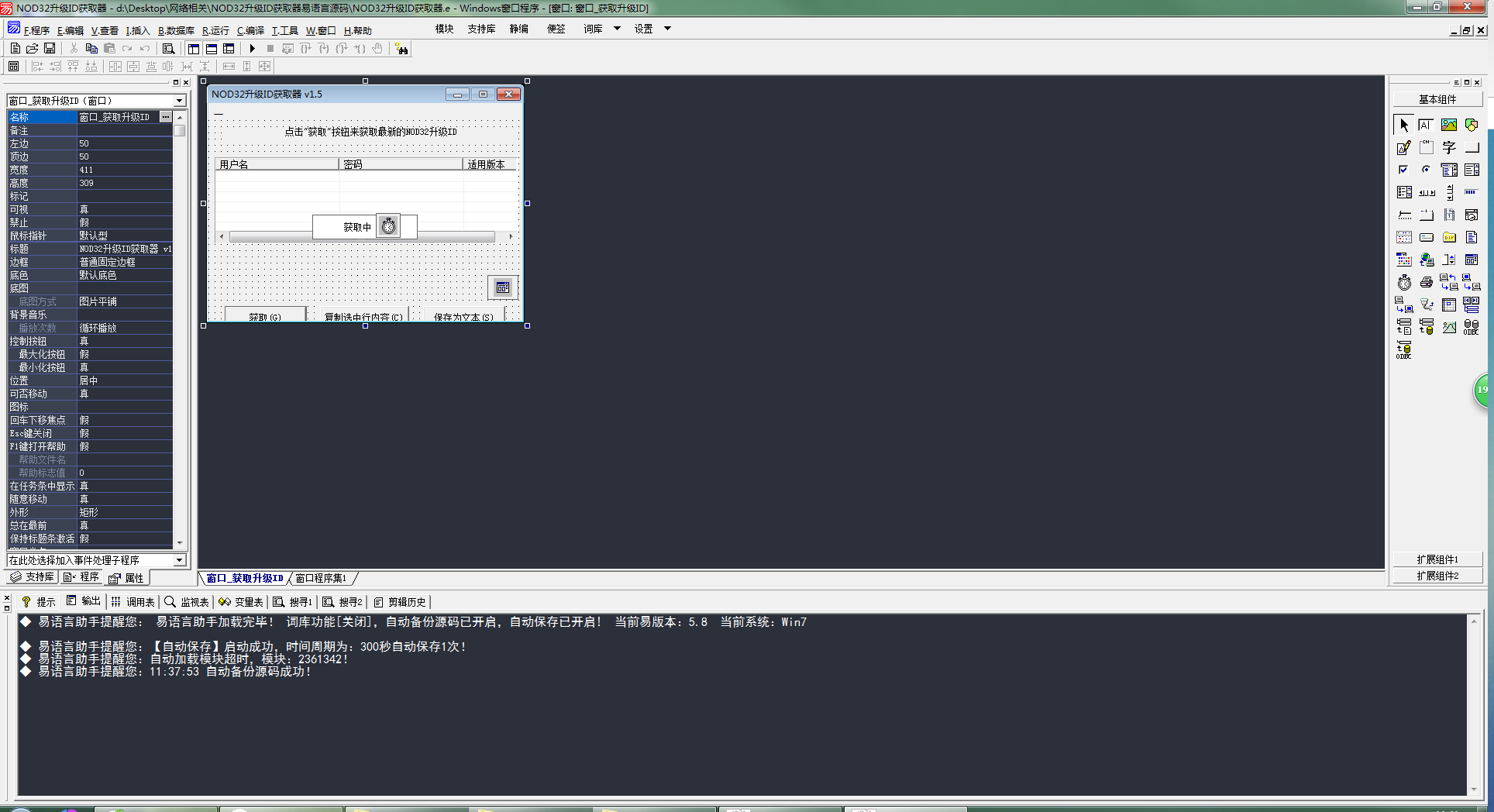Open the H.帮助 menu
Image resolution: width=1494 pixels, height=812 pixels.
[x=357, y=30]
